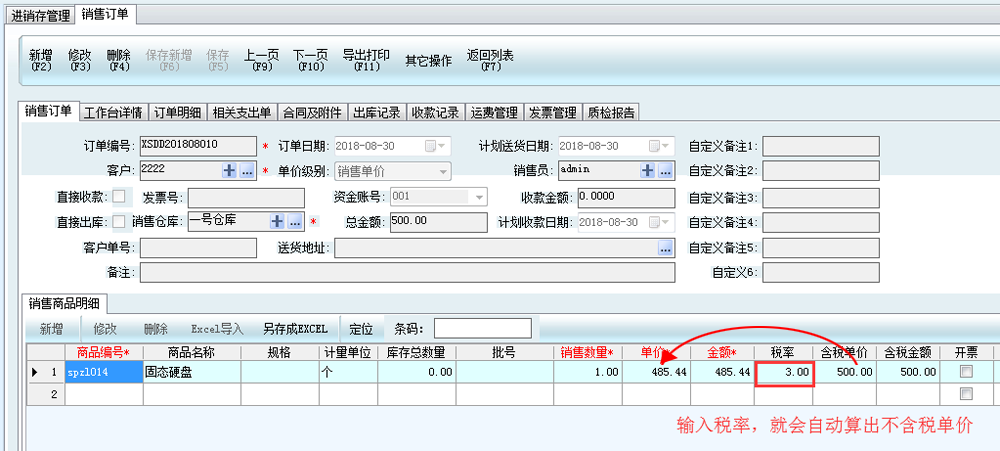Image resolution: width=1000 pixels, height=451 pixels.
Task: Click 另存成EXCEL button
Action: point(295,329)
